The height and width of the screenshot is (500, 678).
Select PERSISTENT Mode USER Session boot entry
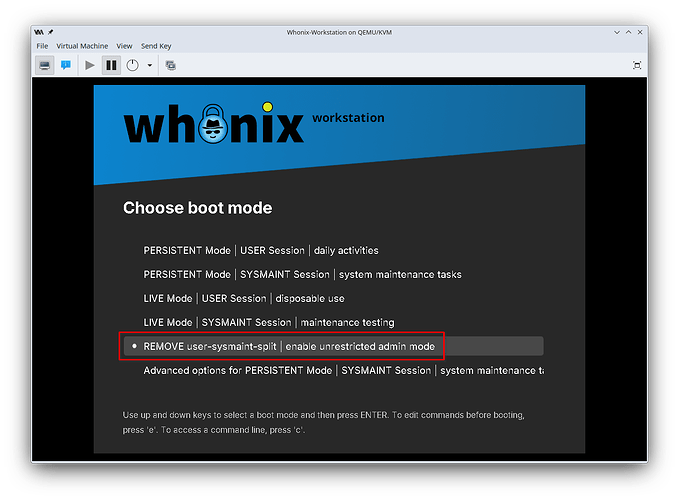(261, 250)
